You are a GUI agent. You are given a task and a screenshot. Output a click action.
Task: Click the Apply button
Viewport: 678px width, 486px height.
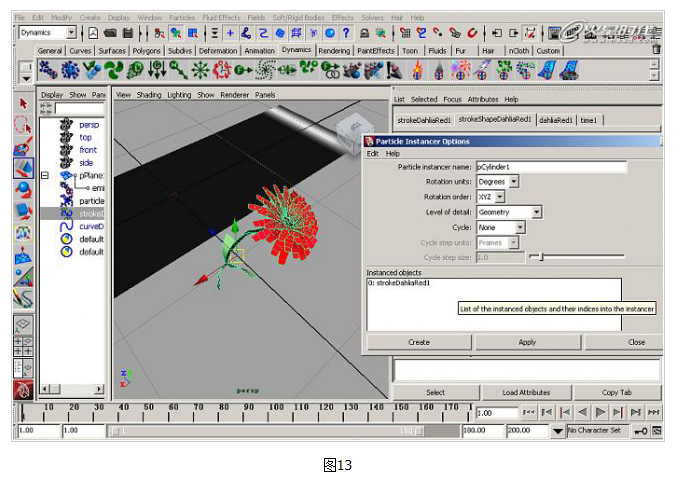pyautogui.click(x=527, y=342)
